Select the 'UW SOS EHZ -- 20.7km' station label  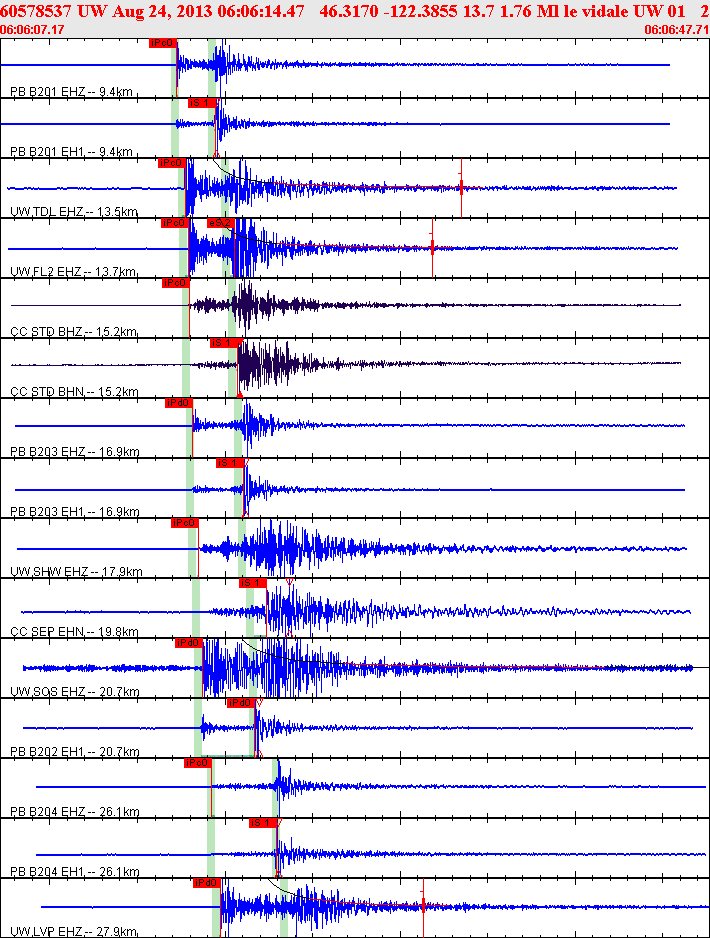[x=75, y=692]
